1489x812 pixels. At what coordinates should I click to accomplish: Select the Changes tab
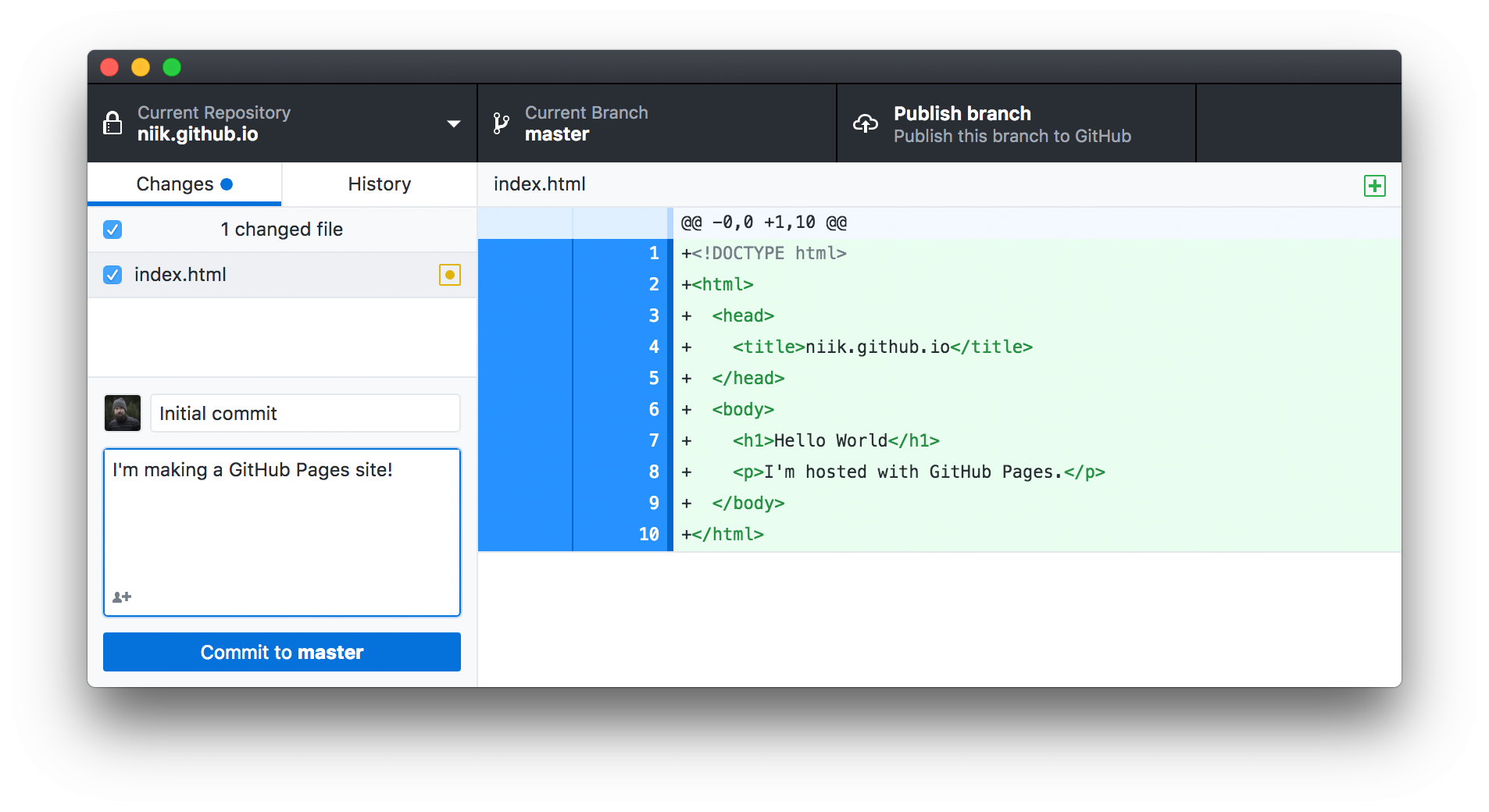[173, 183]
